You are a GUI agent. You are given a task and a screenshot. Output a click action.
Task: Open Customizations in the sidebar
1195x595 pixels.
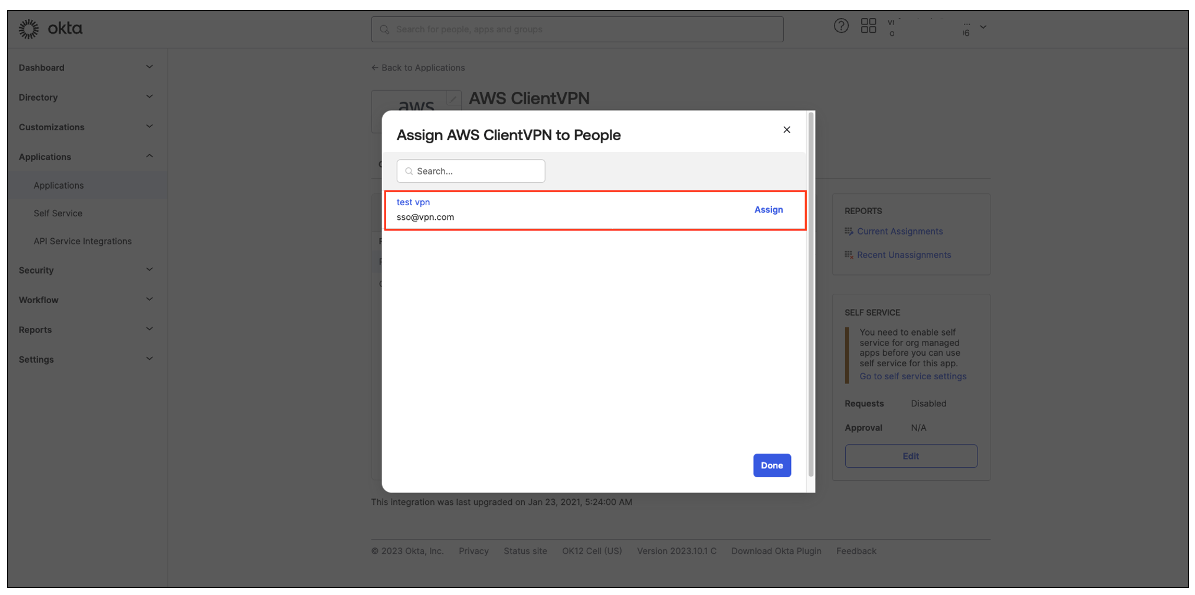pyautogui.click(x=52, y=127)
